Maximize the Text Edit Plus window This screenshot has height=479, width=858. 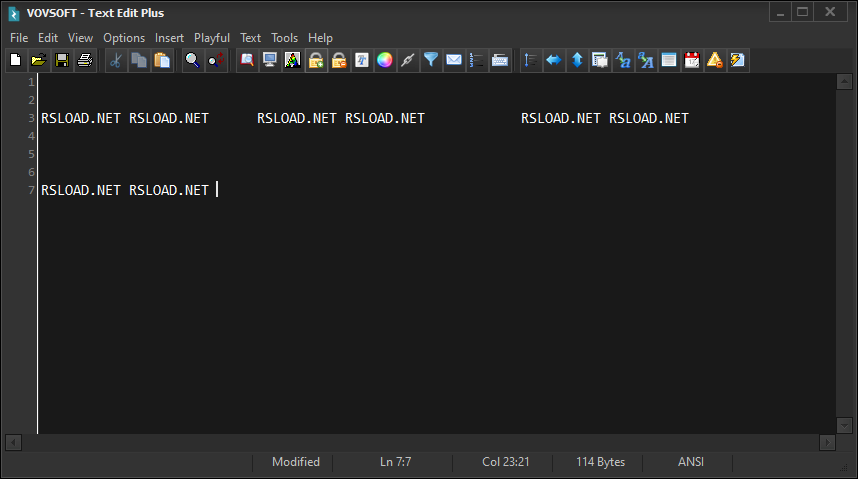click(803, 12)
